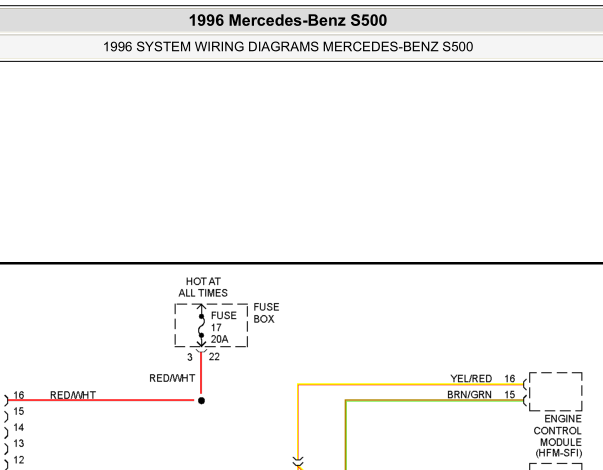Viewport: 603px width, 470px height.
Task: Click 'ENGINE CONTROL MODULE (HFM-SFI)' label
Action: pos(558,436)
